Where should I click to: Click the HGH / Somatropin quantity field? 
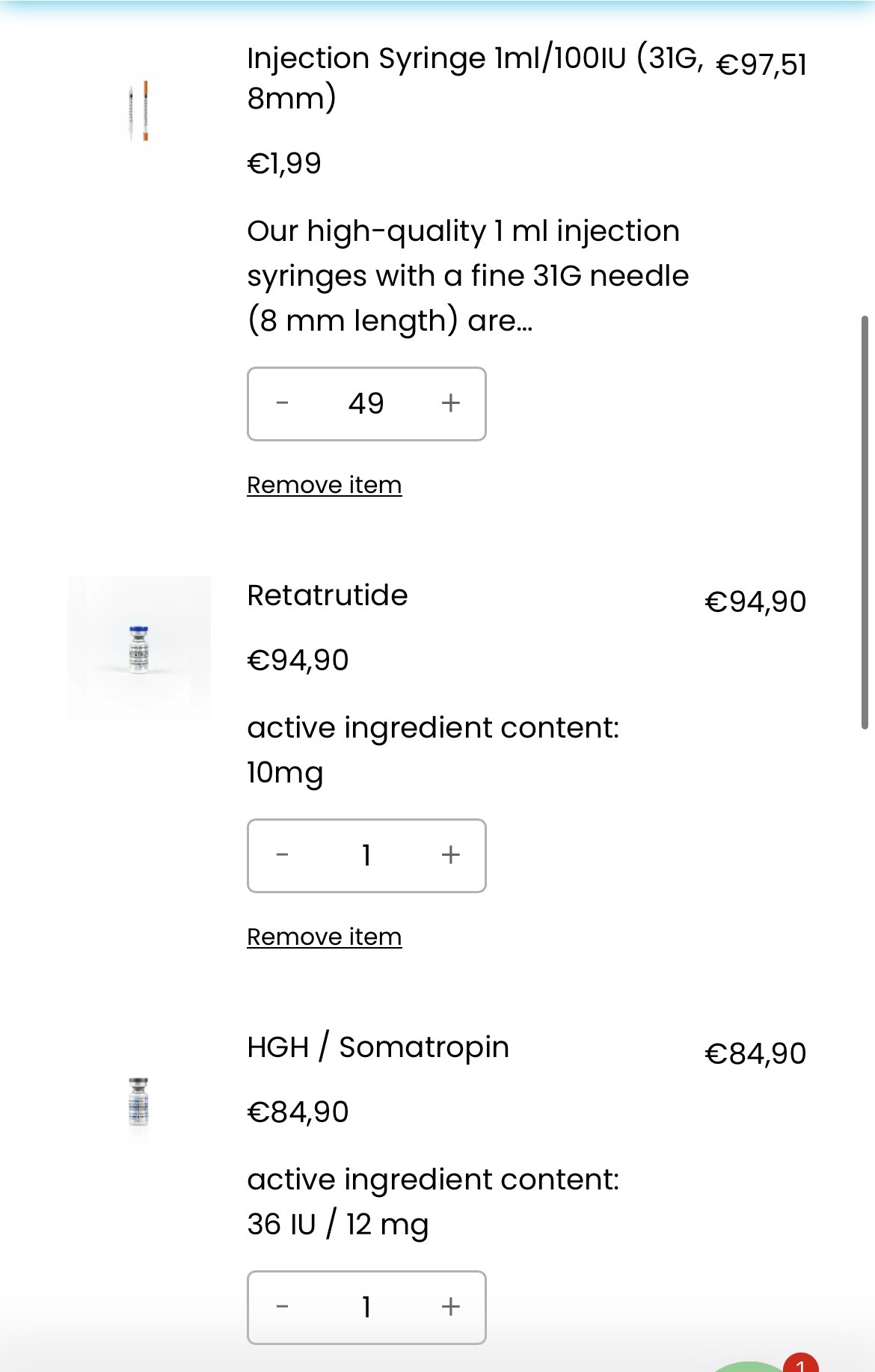pos(366,1307)
